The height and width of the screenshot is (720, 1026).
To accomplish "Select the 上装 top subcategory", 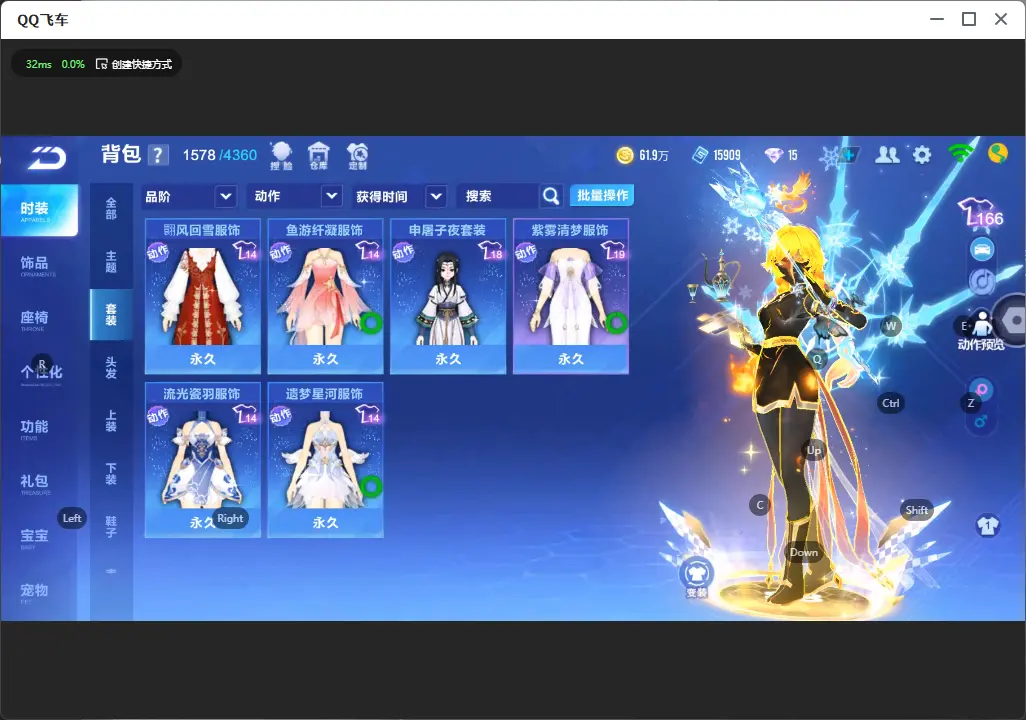I will [111, 420].
